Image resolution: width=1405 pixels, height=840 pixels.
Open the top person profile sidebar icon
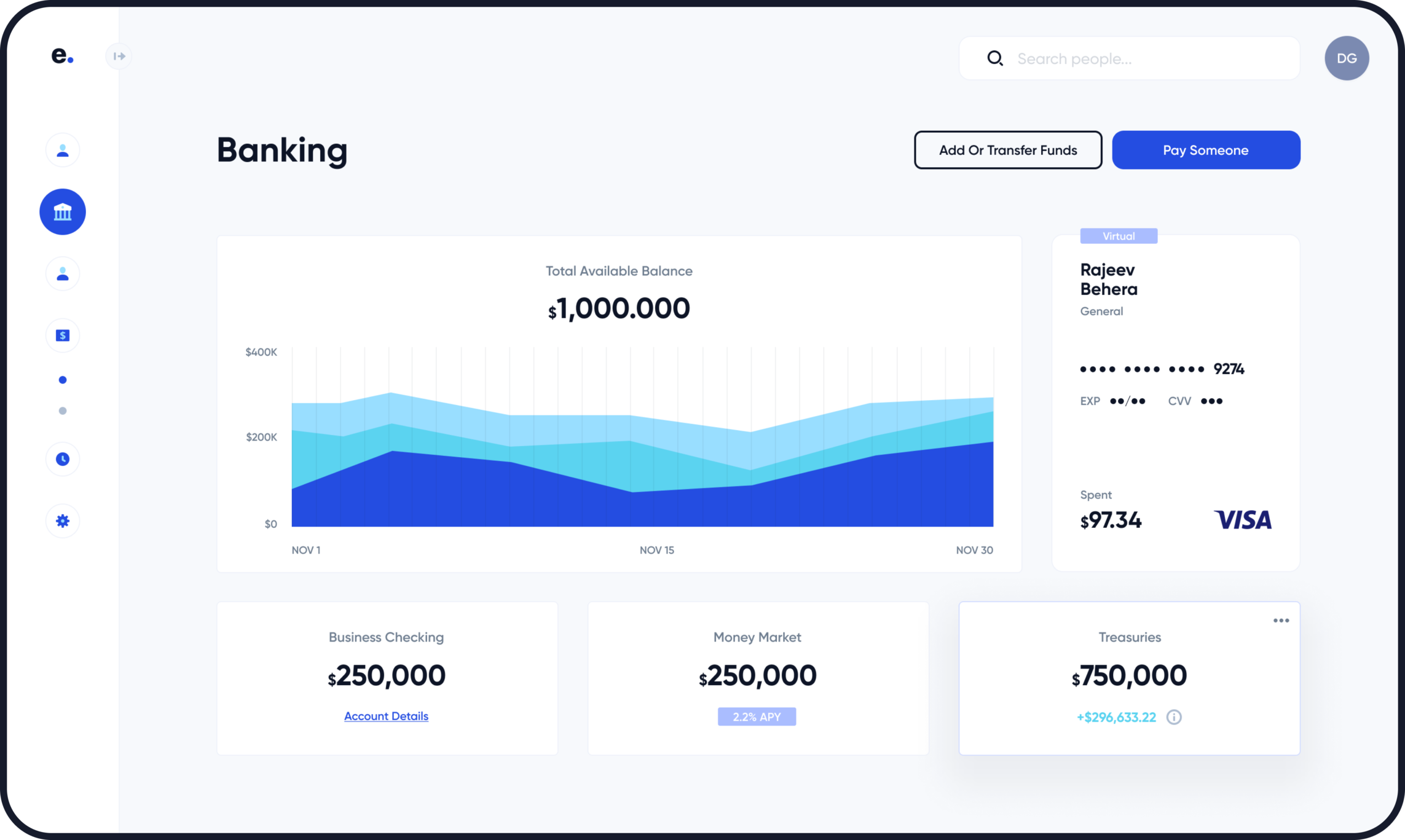(x=63, y=150)
